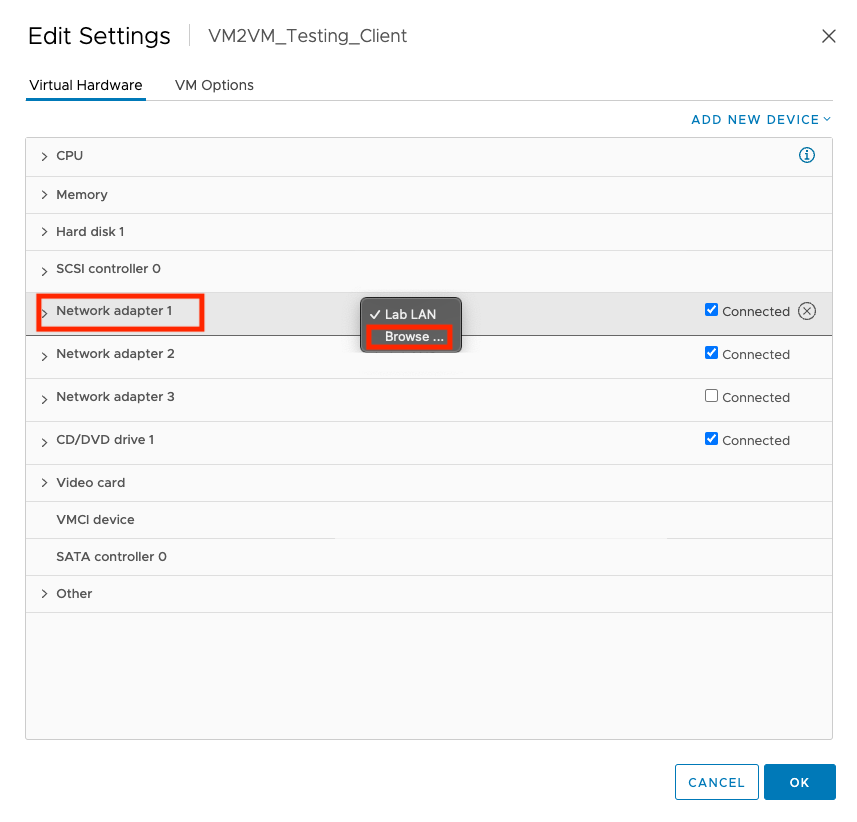Screen dimensions: 857x822
Task: Disable Connected for CD/DVD drive 1
Action: tap(712, 438)
